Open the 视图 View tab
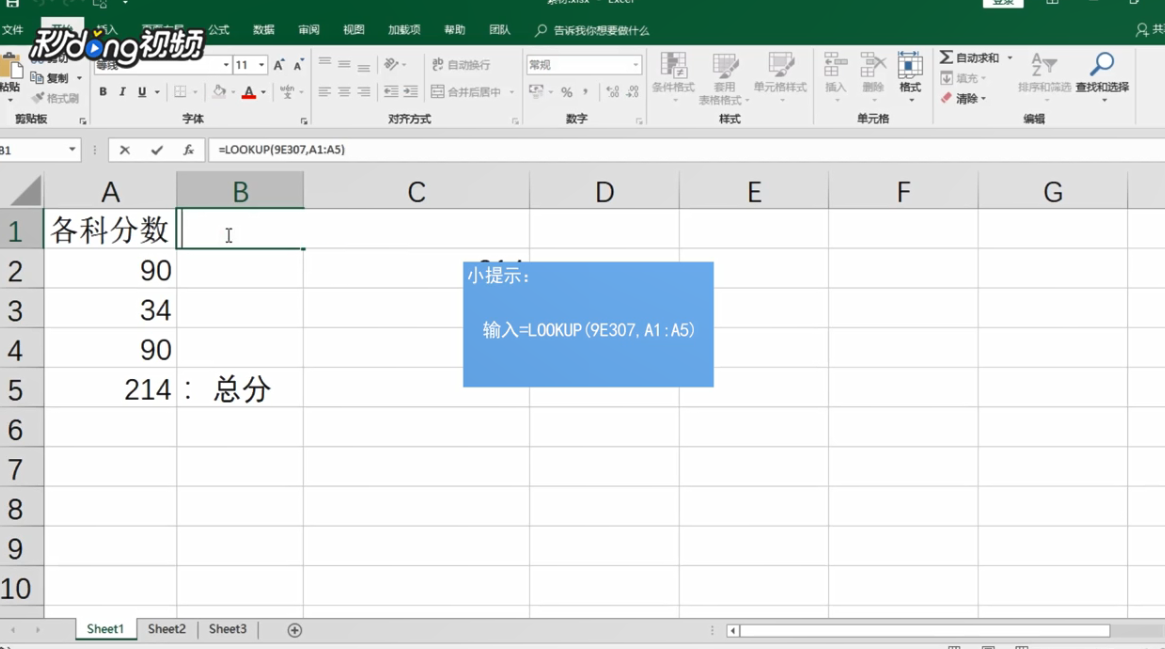 (354, 30)
